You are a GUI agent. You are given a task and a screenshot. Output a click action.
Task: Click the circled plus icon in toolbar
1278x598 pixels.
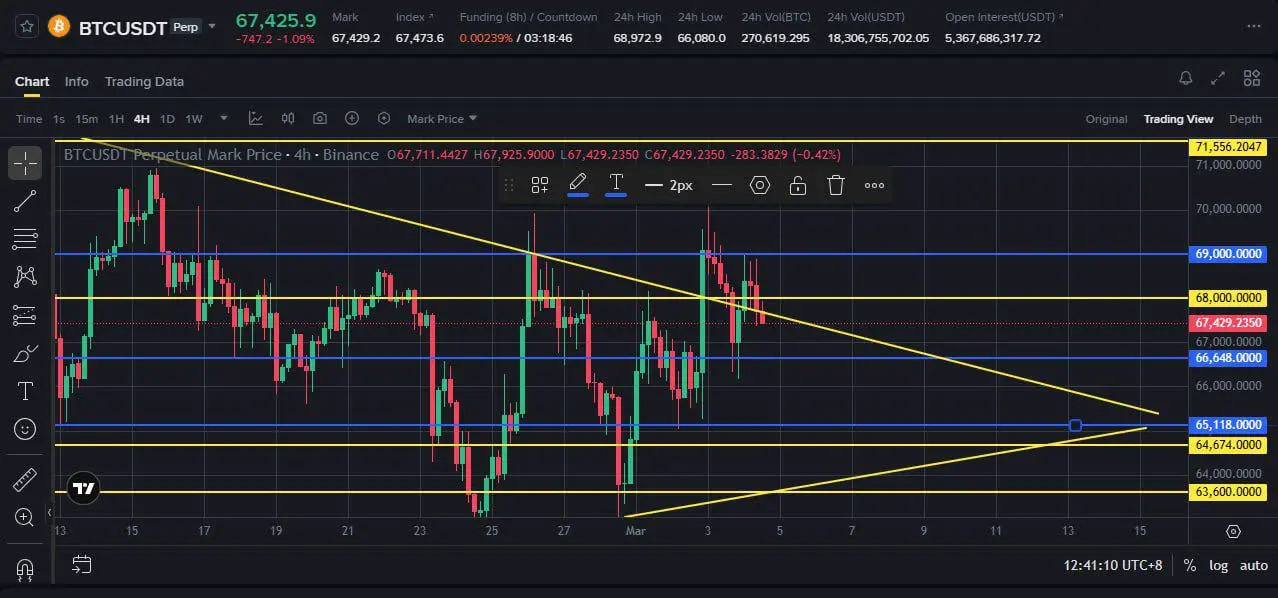[352, 118]
